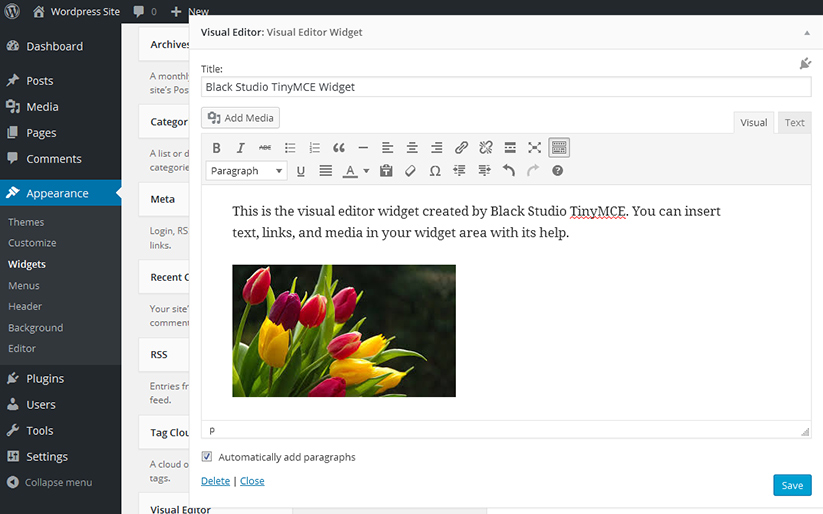823x514 pixels.
Task: Enable distraction-free fullscreen mode
Action: point(535,148)
